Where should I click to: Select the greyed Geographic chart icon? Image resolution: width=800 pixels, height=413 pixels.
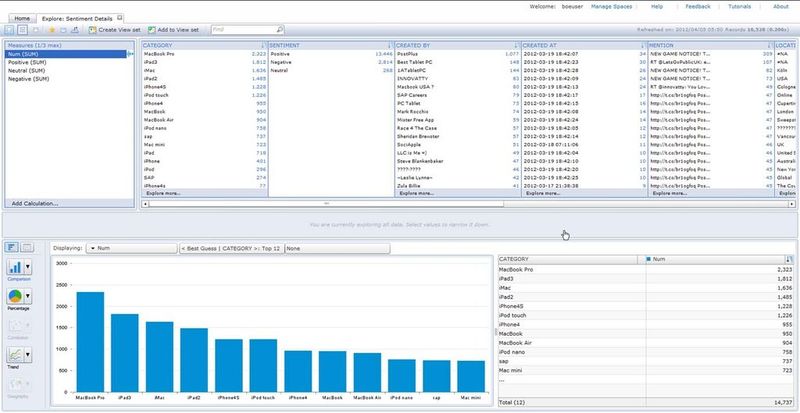click(x=15, y=384)
